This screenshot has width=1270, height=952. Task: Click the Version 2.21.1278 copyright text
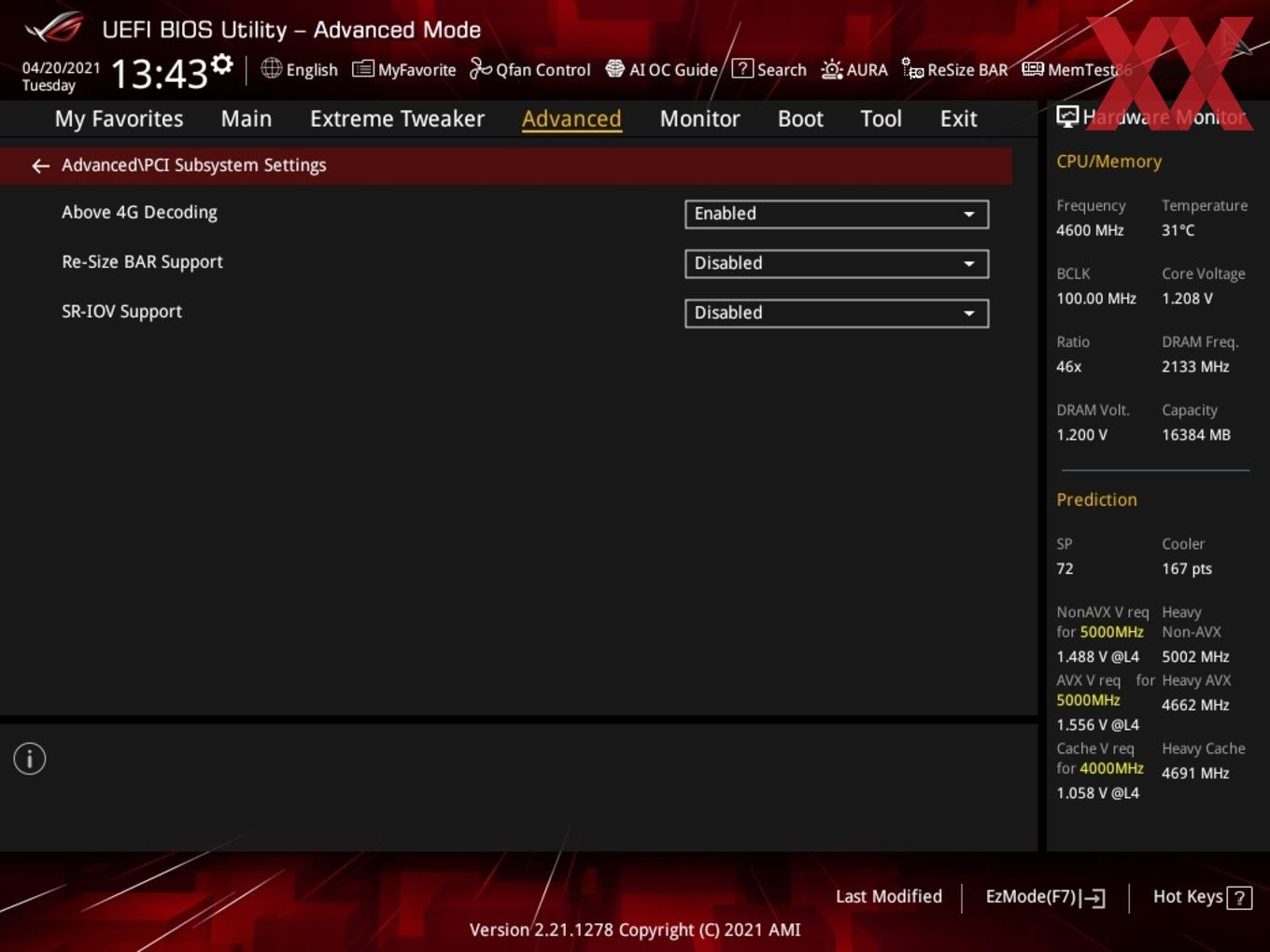point(634,931)
